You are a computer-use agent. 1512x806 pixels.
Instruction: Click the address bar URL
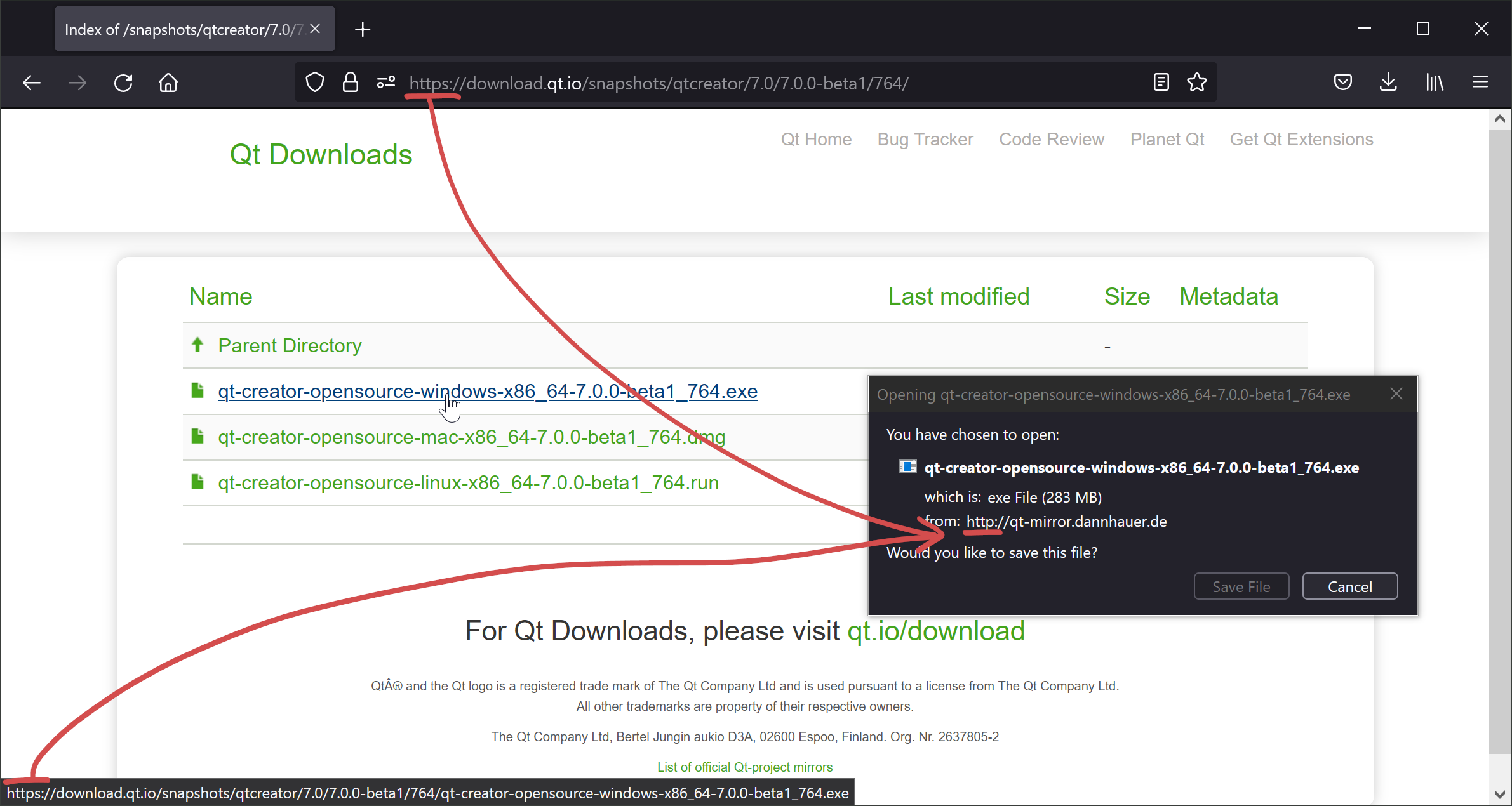[x=659, y=83]
